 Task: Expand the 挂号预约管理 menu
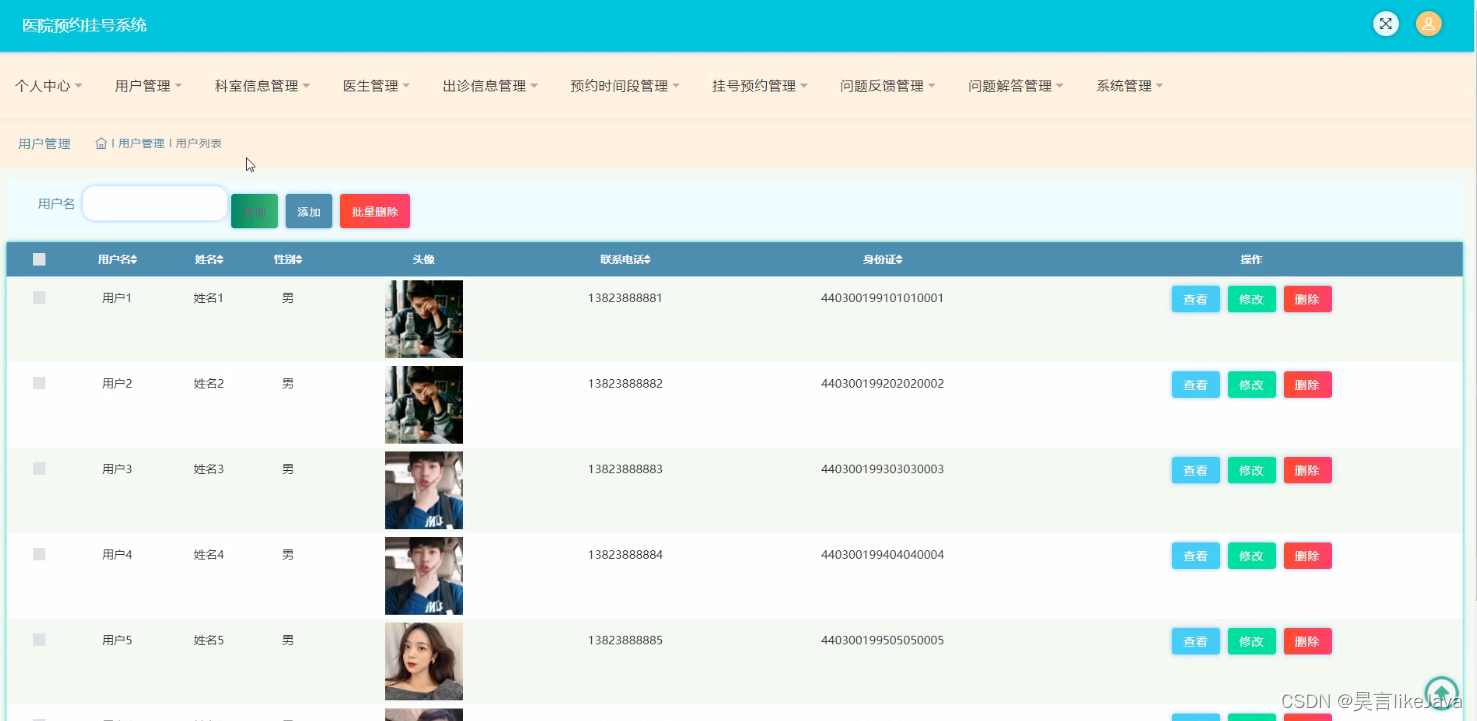click(x=760, y=86)
